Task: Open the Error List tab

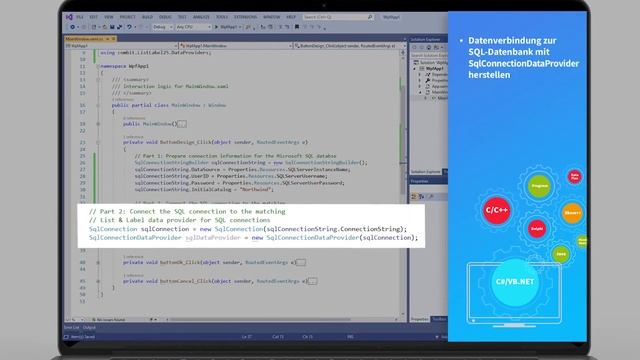Action: click(71, 327)
